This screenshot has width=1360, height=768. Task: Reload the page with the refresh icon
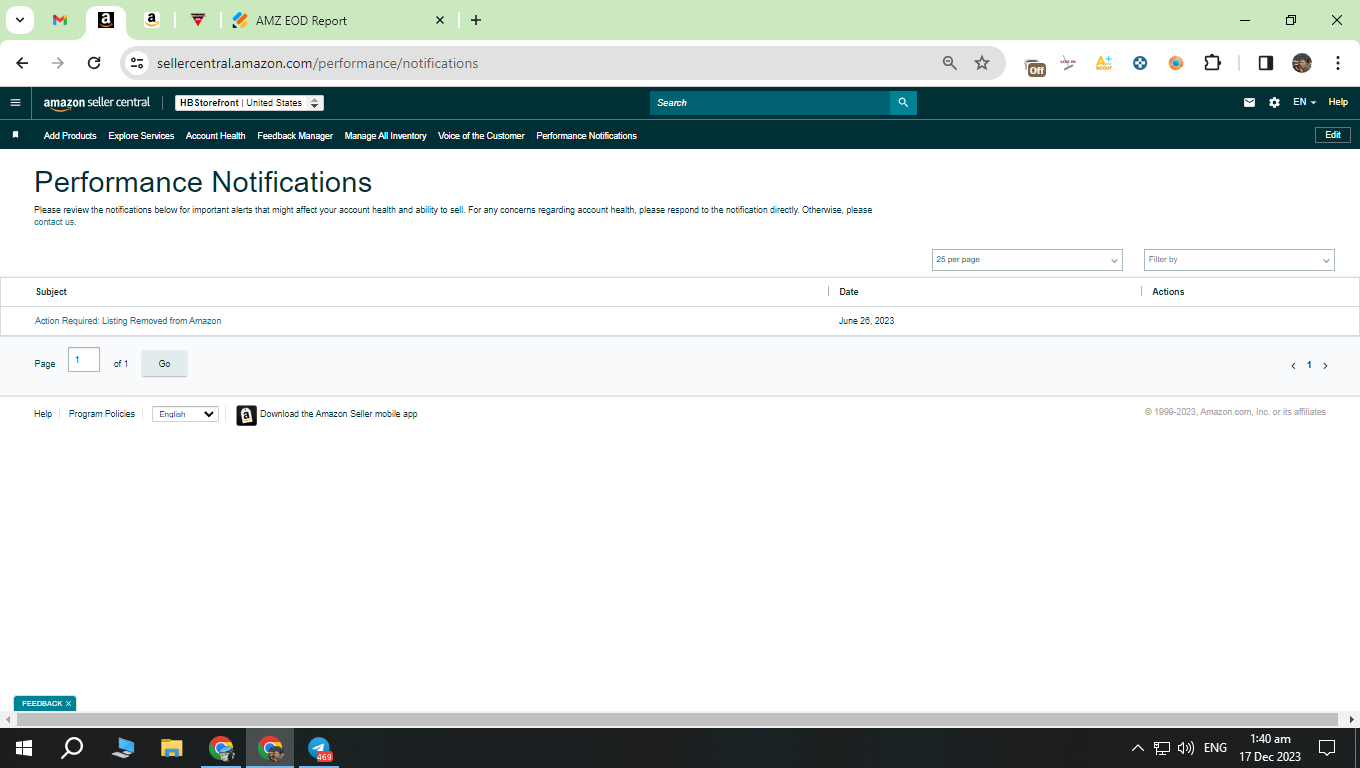pos(94,63)
